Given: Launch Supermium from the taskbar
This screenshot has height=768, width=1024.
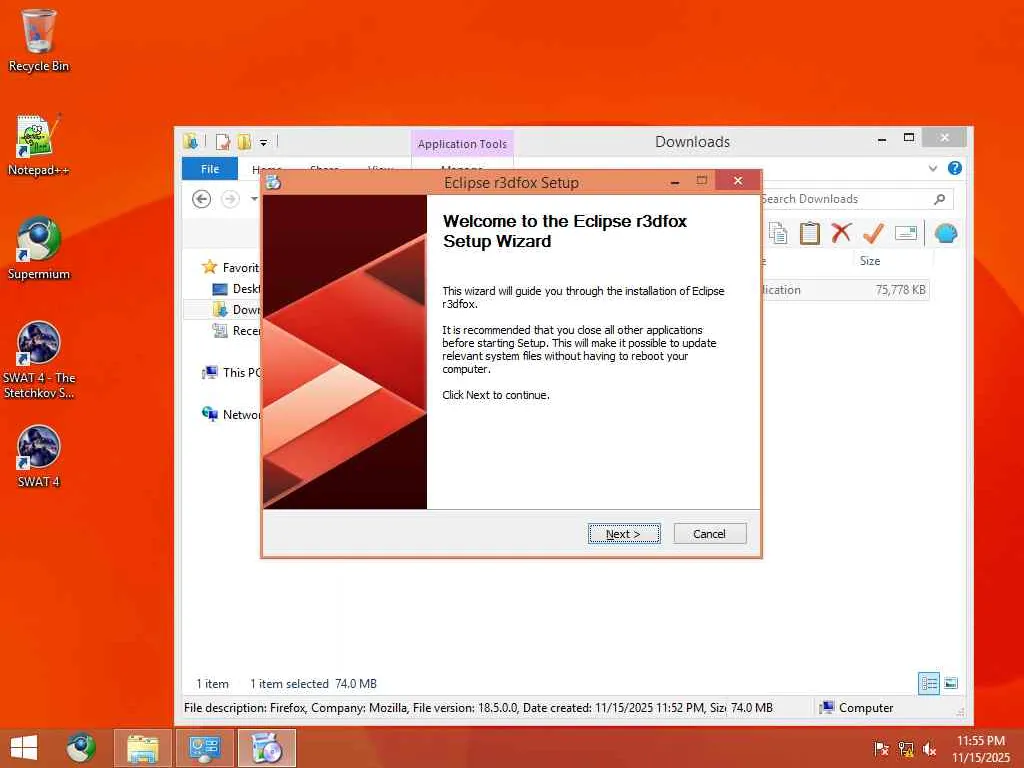Looking at the screenshot, I should (x=81, y=748).
